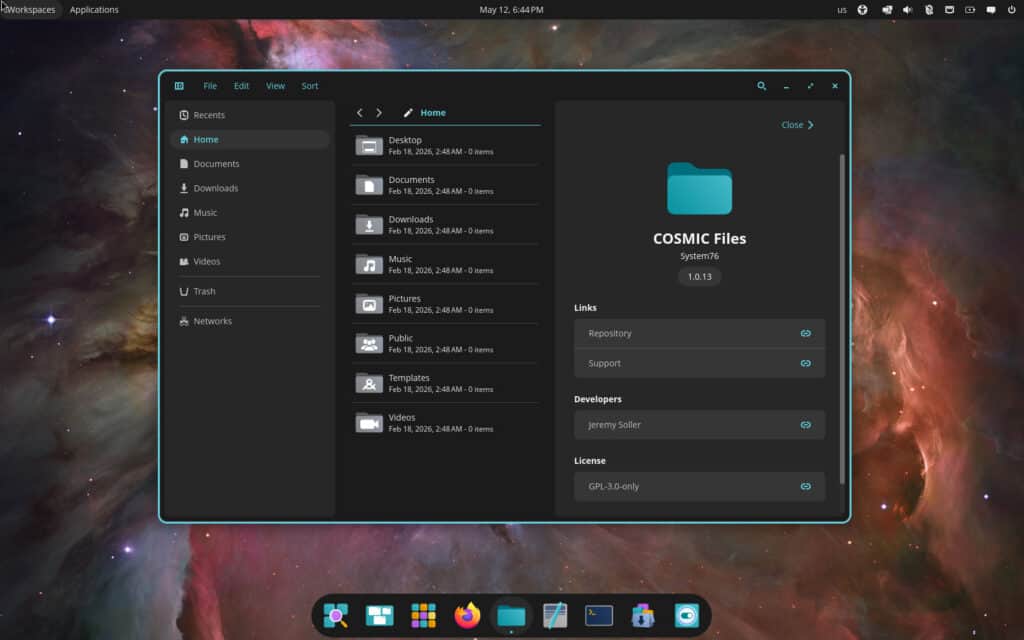The height and width of the screenshot is (640, 1024).
Task: Open Music in the sidebar
Action: click(x=250, y=212)
